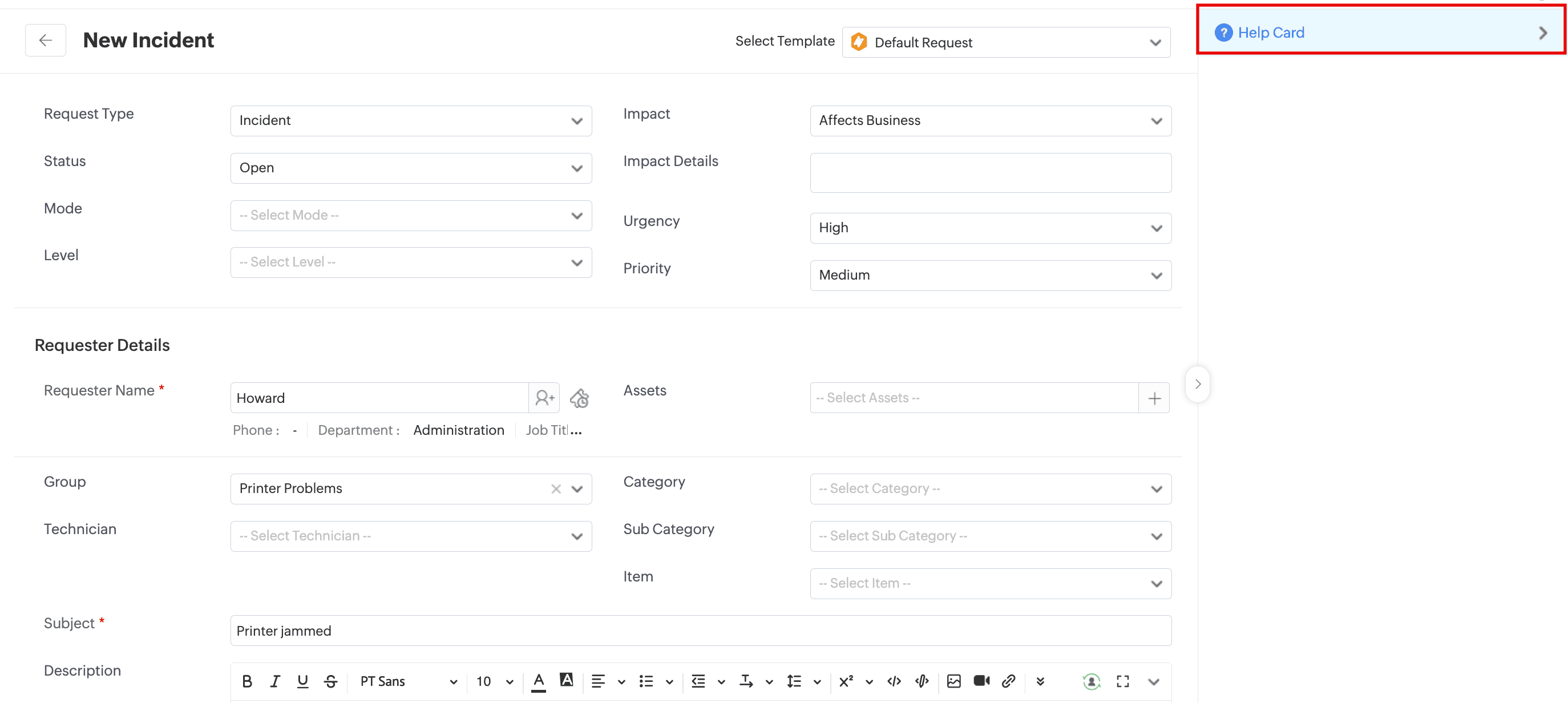Show more editor toolbar options
The image size is (1568, 703).
click(1040, 682)
